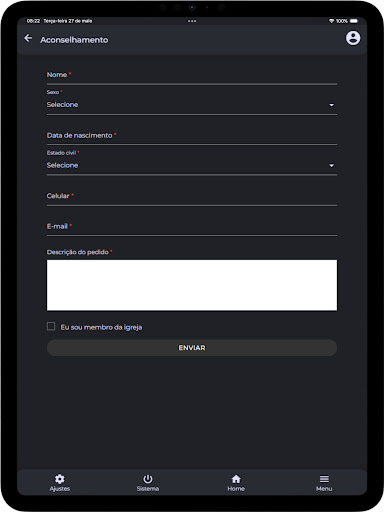This screenshot has width=384, height=512.
Task: Tap the three-dot multitasking indicator
Action: [x=192, y=21]
